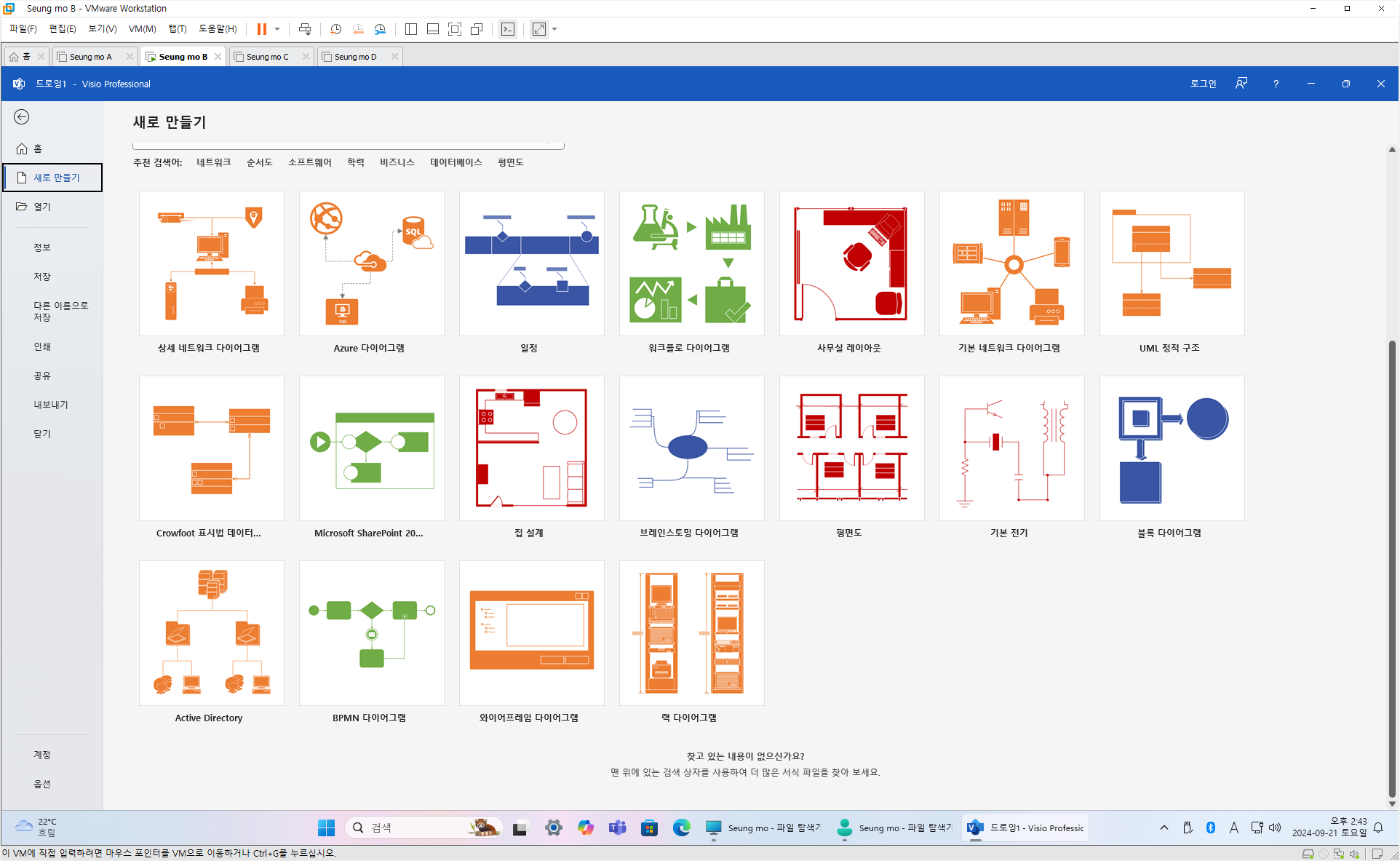This screenshot has height=861, width=1400.
Task: Select 새로 만들기 in the sidebar
Action: point(52,178)
